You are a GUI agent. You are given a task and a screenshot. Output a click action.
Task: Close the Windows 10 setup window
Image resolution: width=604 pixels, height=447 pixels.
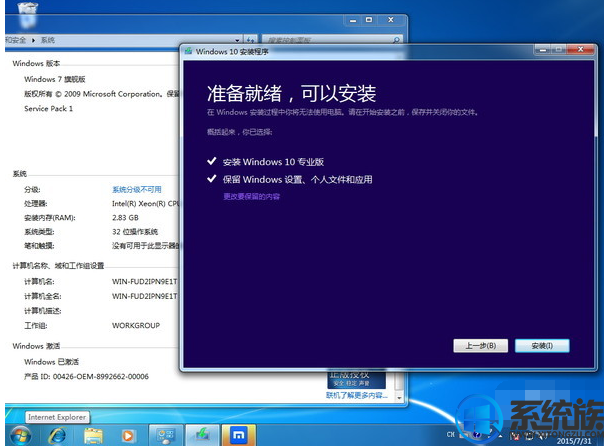pos(580,49)
